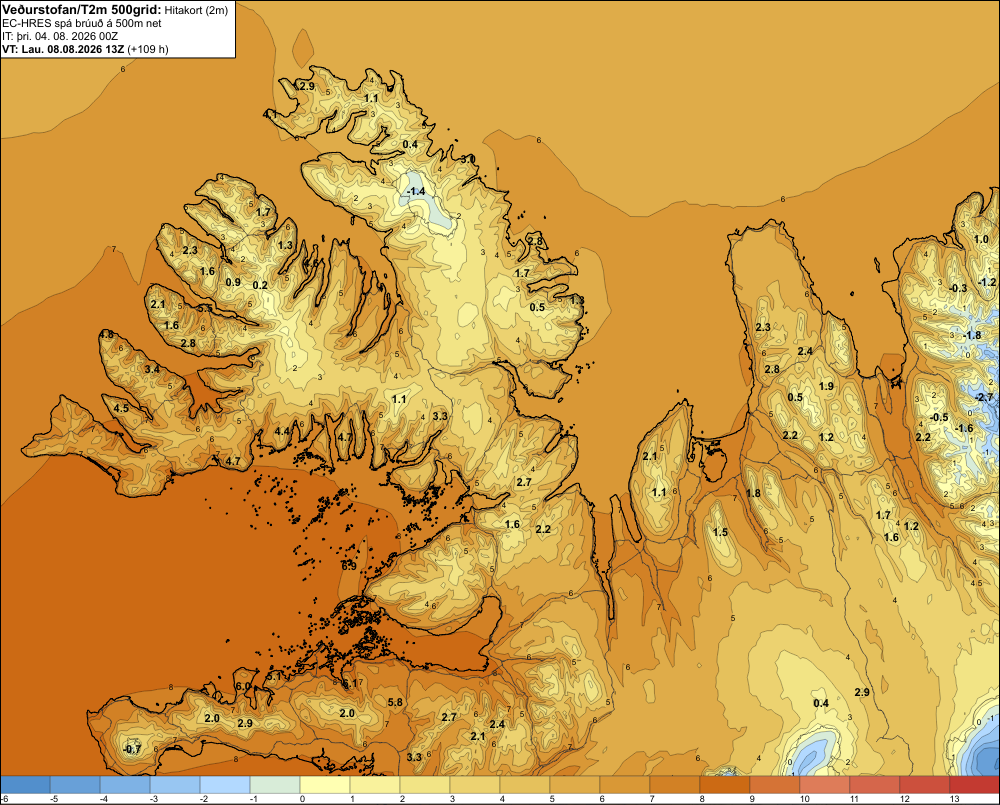Click the 4.8 label on the western coast
Image resolution: width=1000 pixels, height=805 pixels.
(x=107, y=334)
